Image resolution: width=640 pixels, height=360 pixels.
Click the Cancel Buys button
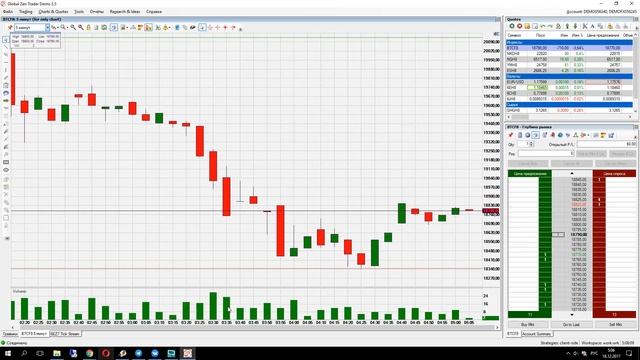528,164
